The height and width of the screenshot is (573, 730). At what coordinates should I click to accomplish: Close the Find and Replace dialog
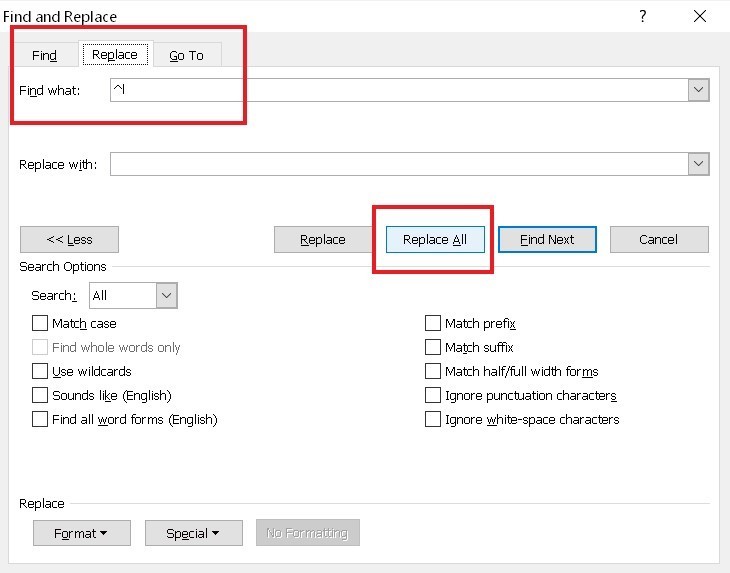click(699, 16)
